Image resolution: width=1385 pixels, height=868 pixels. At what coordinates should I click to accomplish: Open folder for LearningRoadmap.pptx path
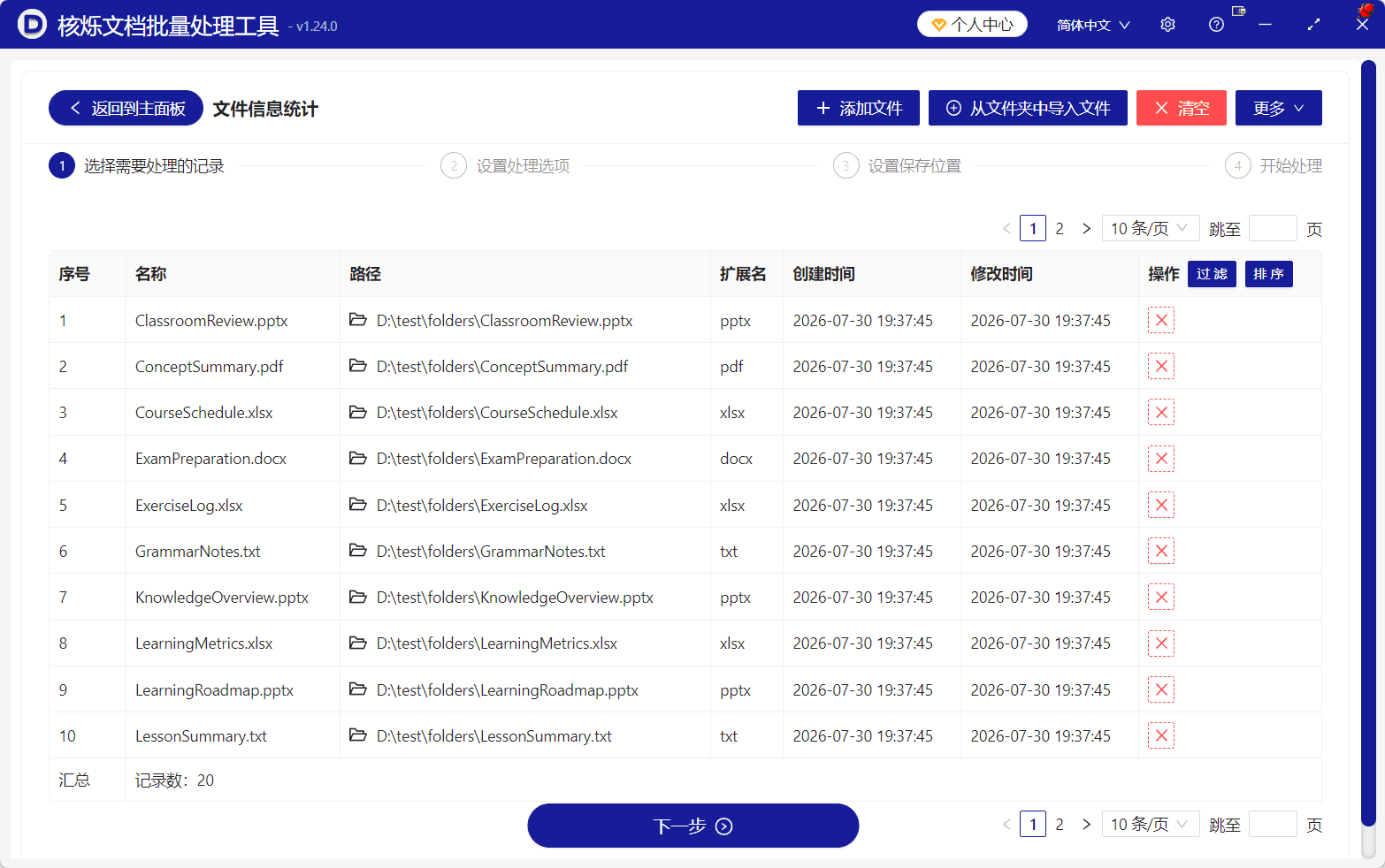coord(358,689)
